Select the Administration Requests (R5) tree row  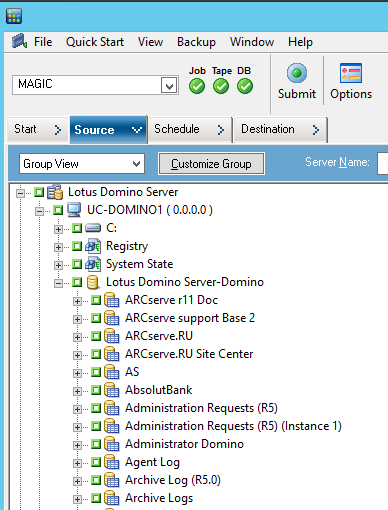pyautogui.click(x=201, y=408)
